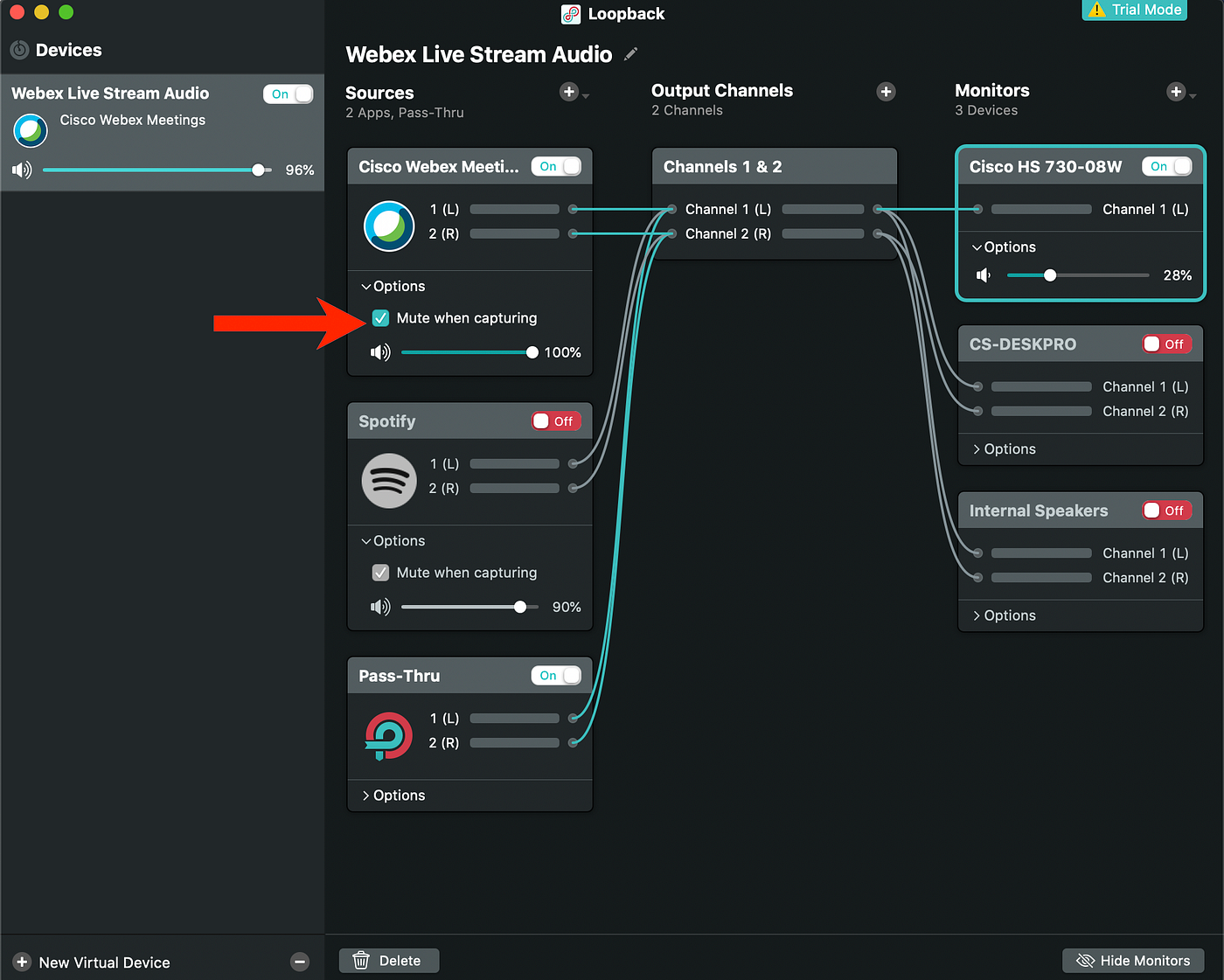Viewport: 1224px width, 980px height.
Task: Click the Cisco Webex Meetings source app icon
Action: (x=389, y=226)
